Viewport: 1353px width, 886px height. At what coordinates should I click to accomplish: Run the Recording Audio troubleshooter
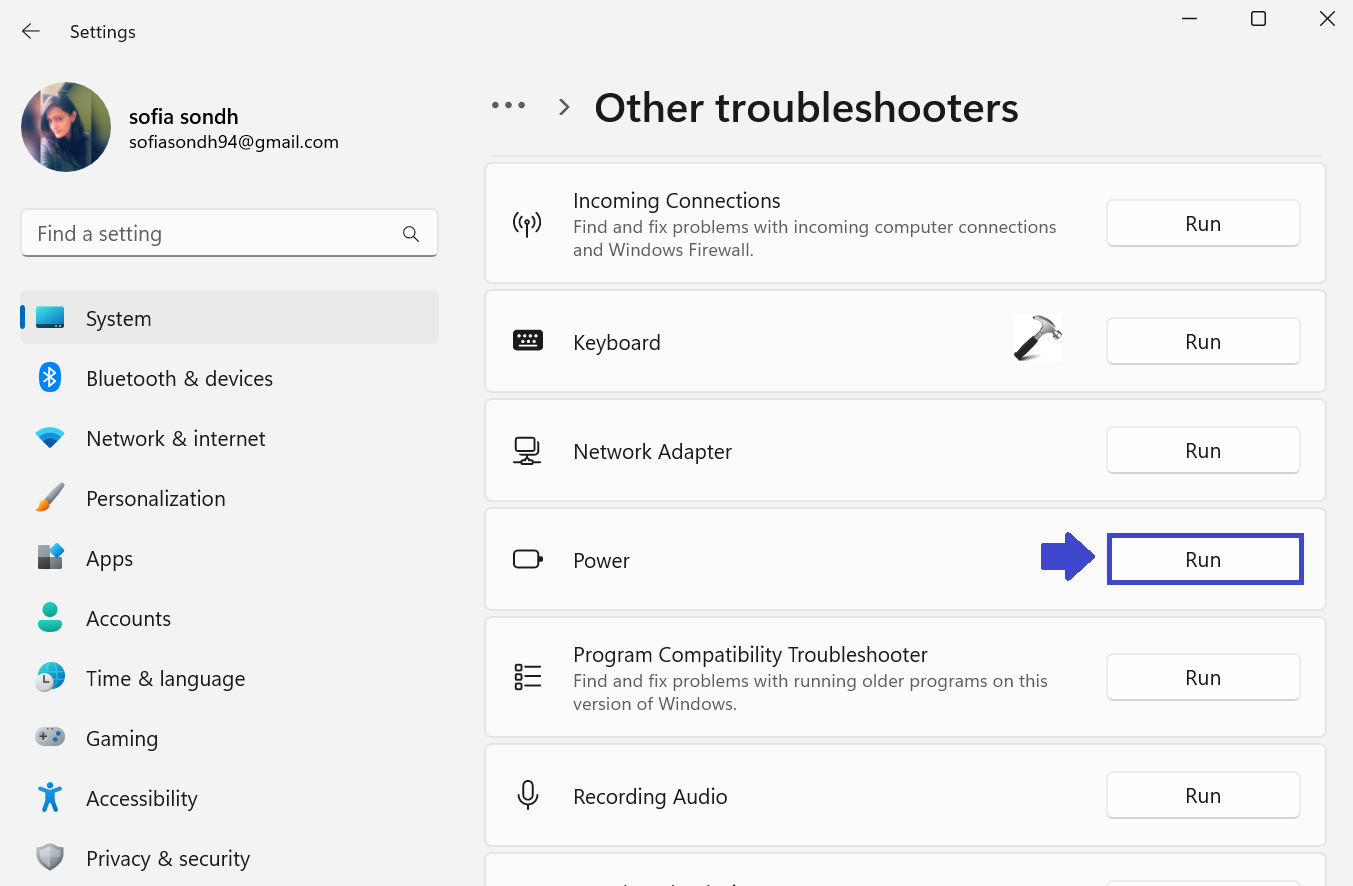click(x=1202, y=796)
